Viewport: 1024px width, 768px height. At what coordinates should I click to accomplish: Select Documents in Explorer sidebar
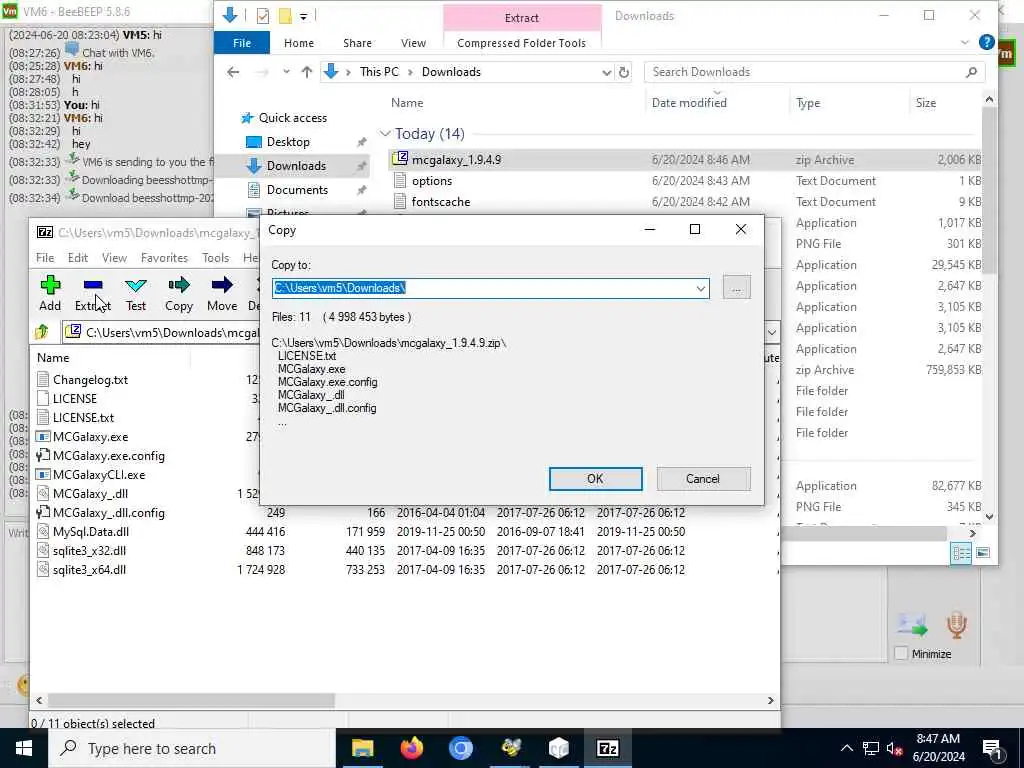point(297,190)
